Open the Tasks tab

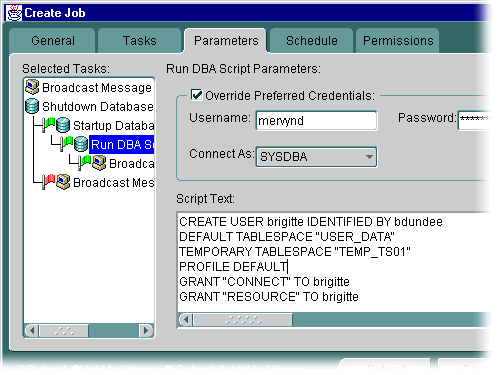[x=139, y=41]
